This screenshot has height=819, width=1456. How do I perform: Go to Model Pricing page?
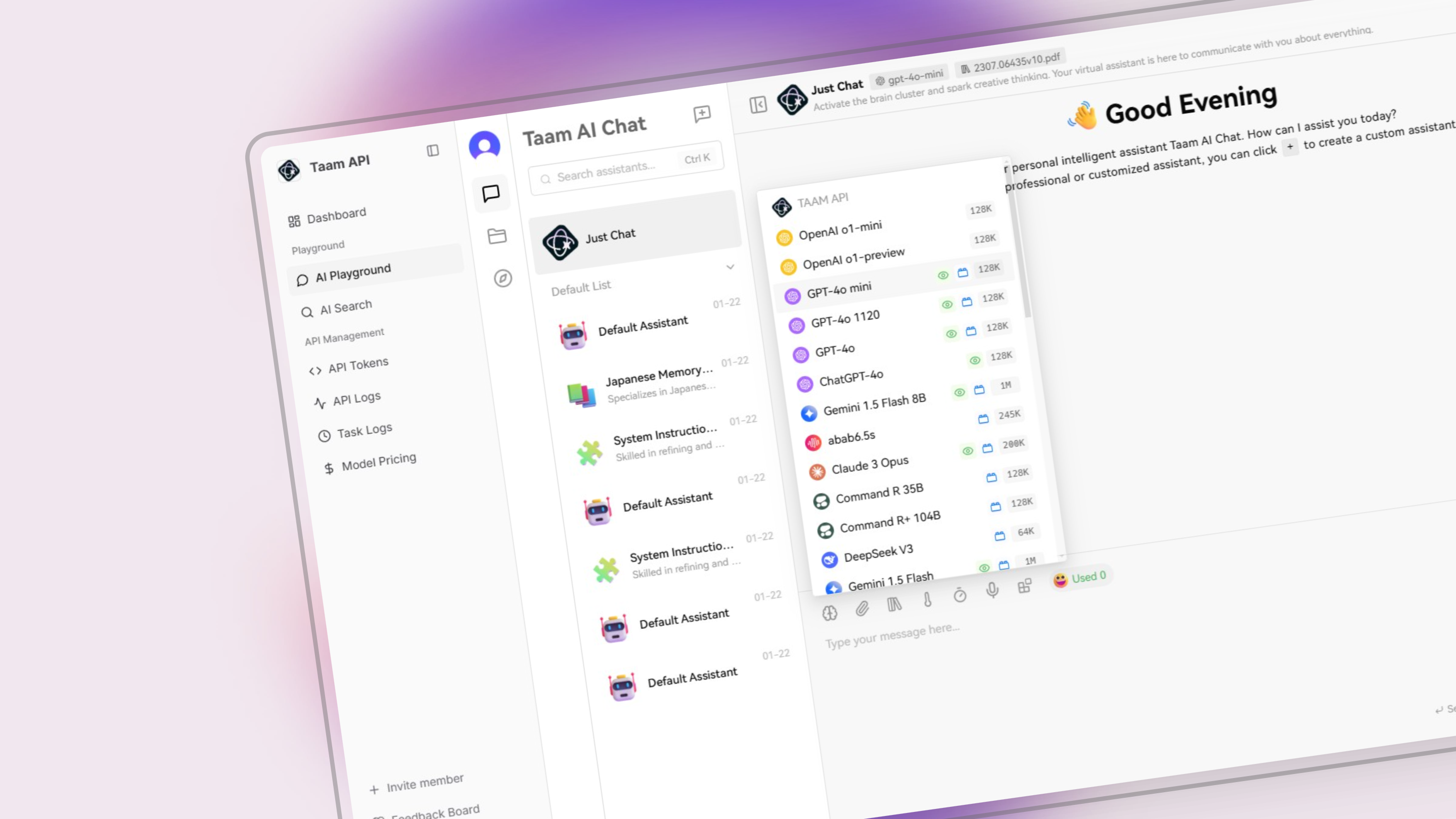click(x=378, y=462)
